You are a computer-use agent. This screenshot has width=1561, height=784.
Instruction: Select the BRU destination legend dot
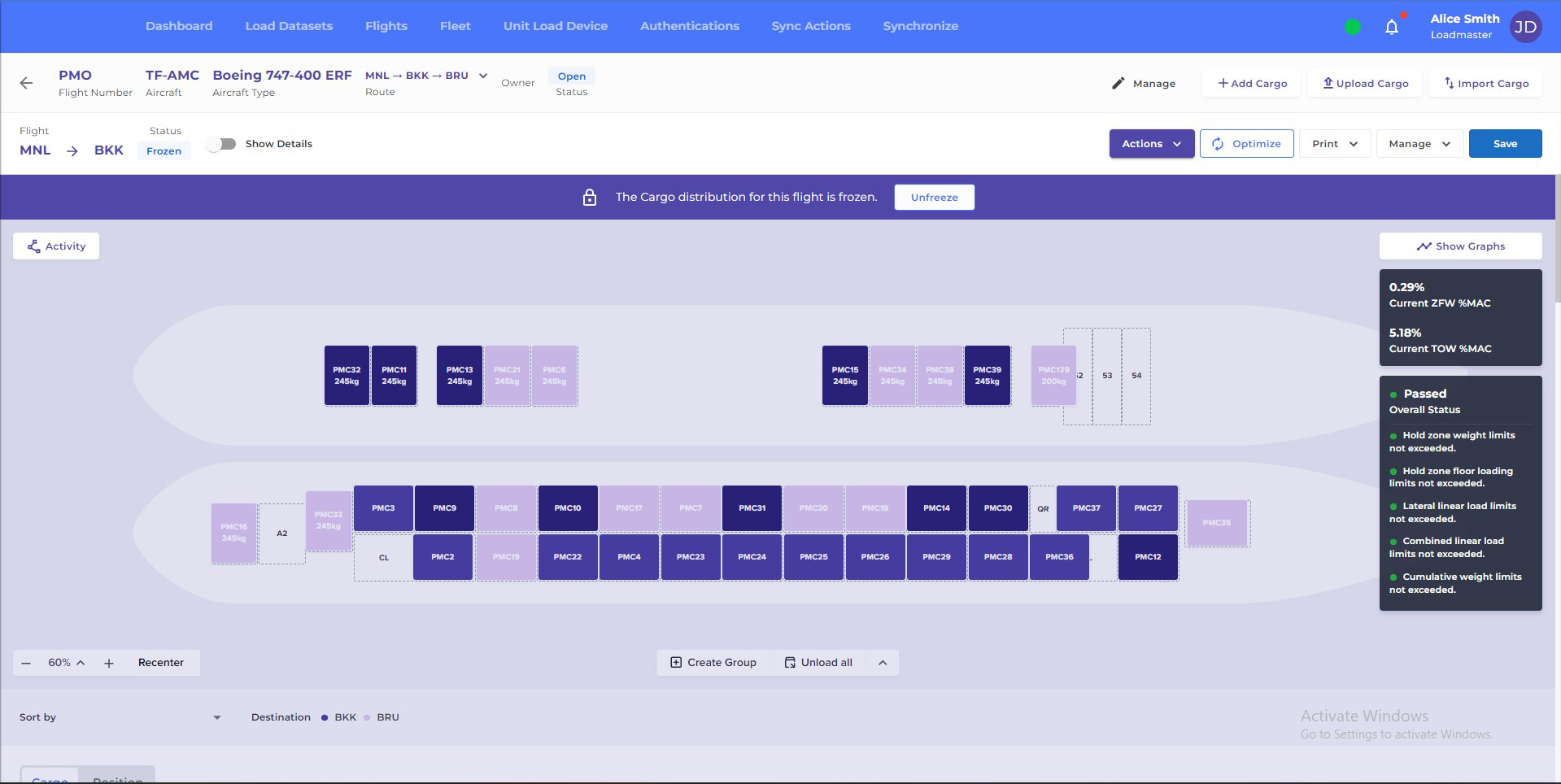tap(367, 717)
